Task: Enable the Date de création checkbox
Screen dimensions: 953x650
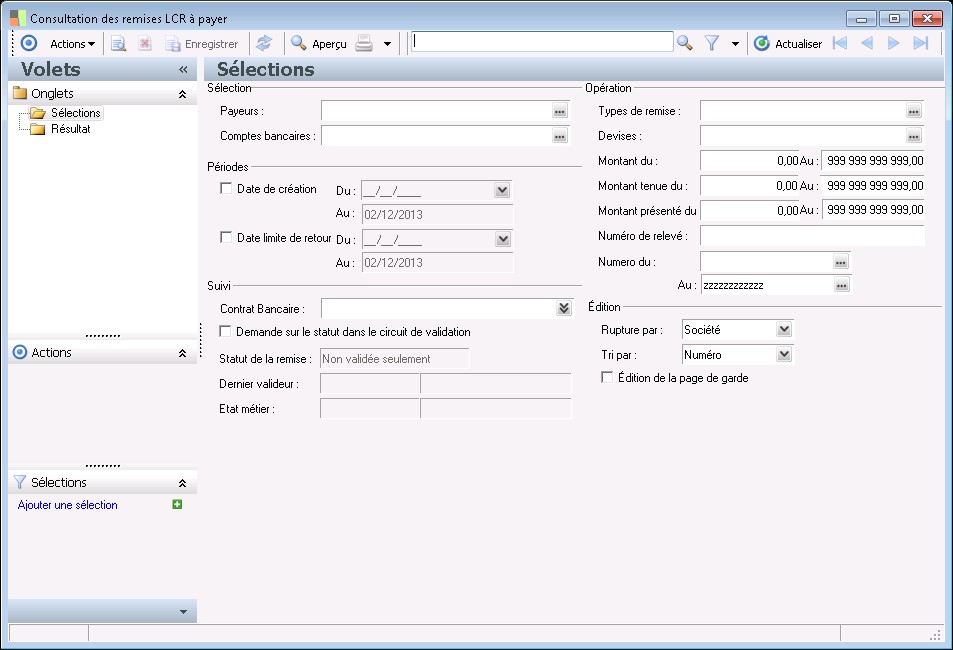Action: coord(225,188)
